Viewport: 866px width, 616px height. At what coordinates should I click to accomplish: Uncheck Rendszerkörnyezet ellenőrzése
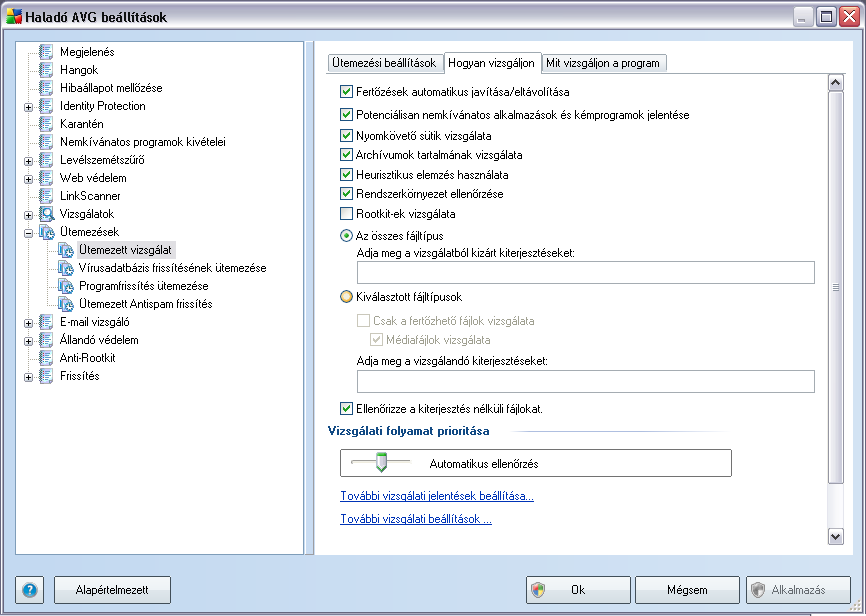[346, 194]
